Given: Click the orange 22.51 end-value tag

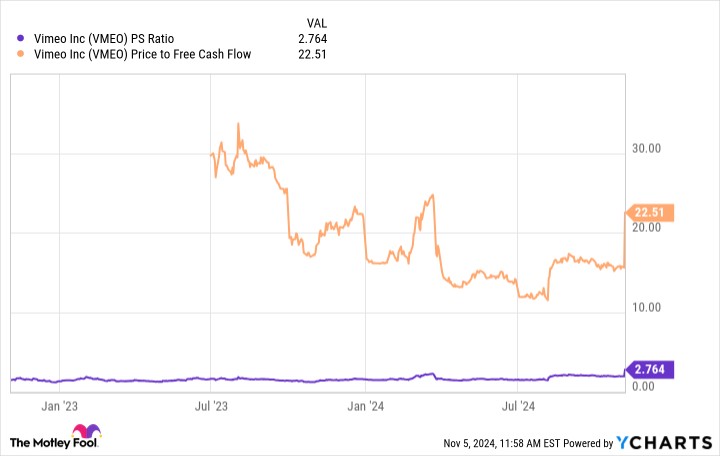Looking at the screenshot, I should coord(651,212).
